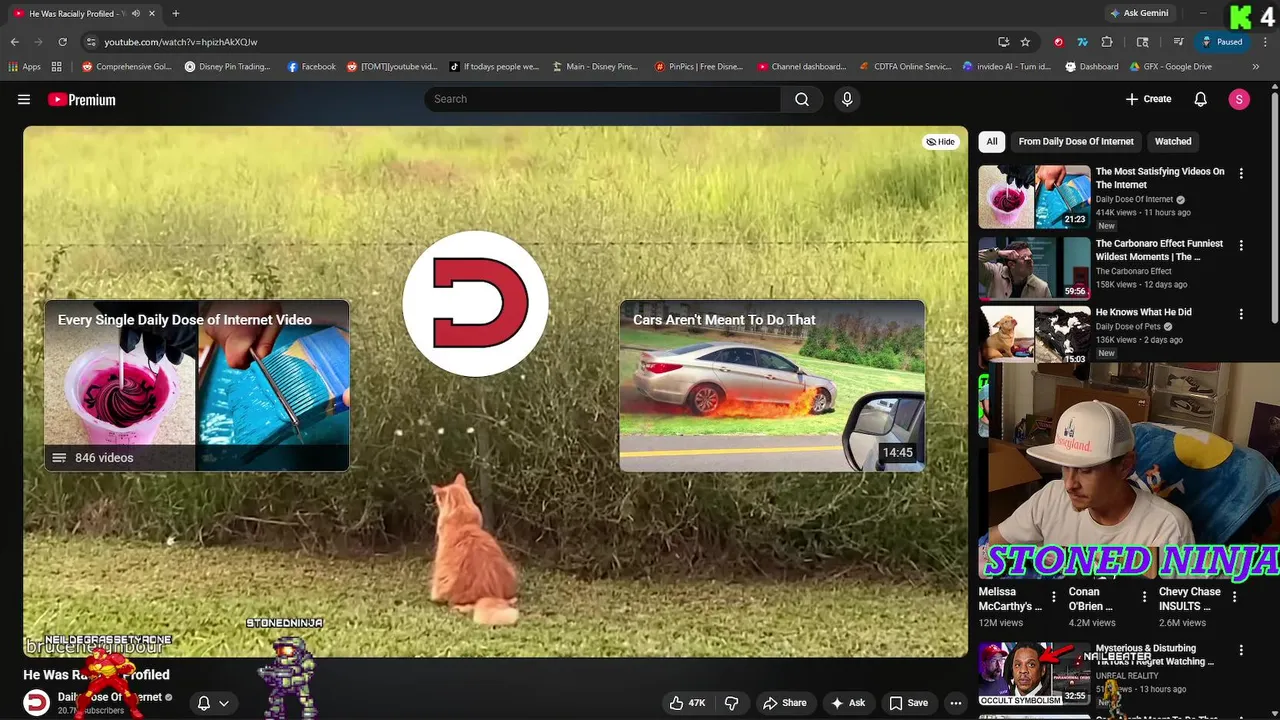Open options for Conan O'Brien video
This screenshot has height=720, width=1280.
coord(1144,597)
